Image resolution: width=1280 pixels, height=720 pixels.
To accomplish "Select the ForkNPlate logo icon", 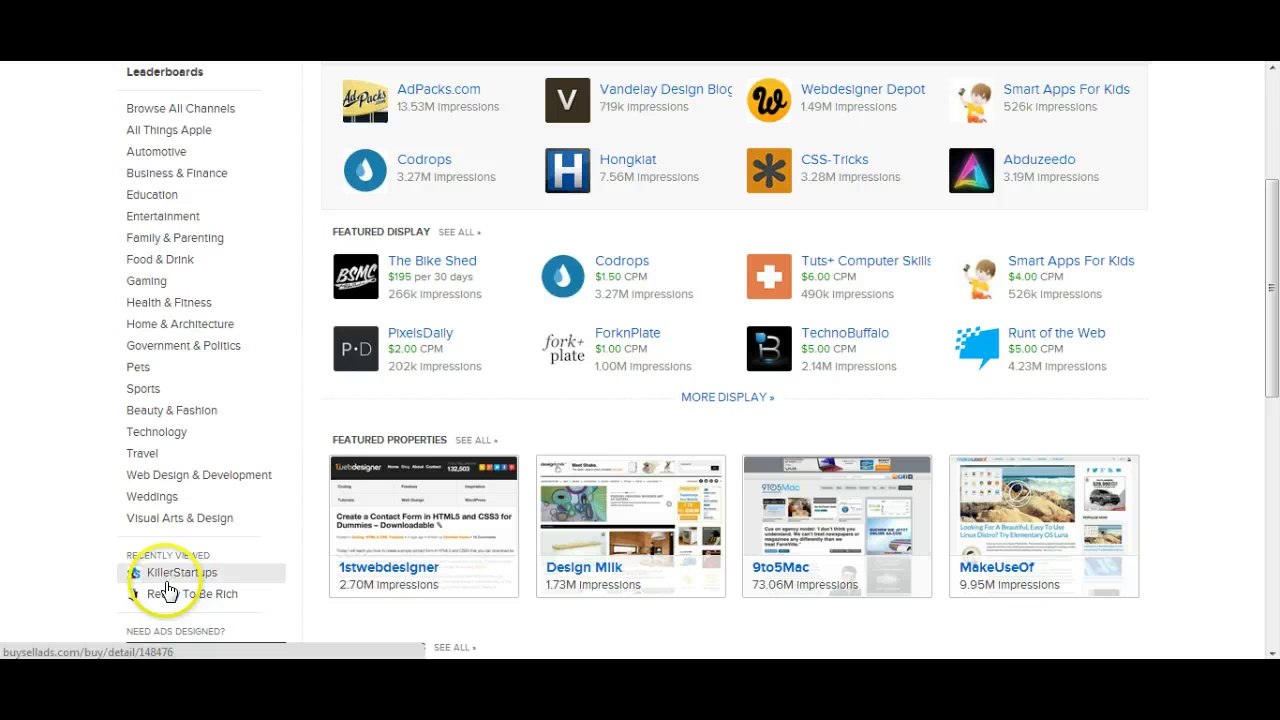I will click(x=563, y=349).
